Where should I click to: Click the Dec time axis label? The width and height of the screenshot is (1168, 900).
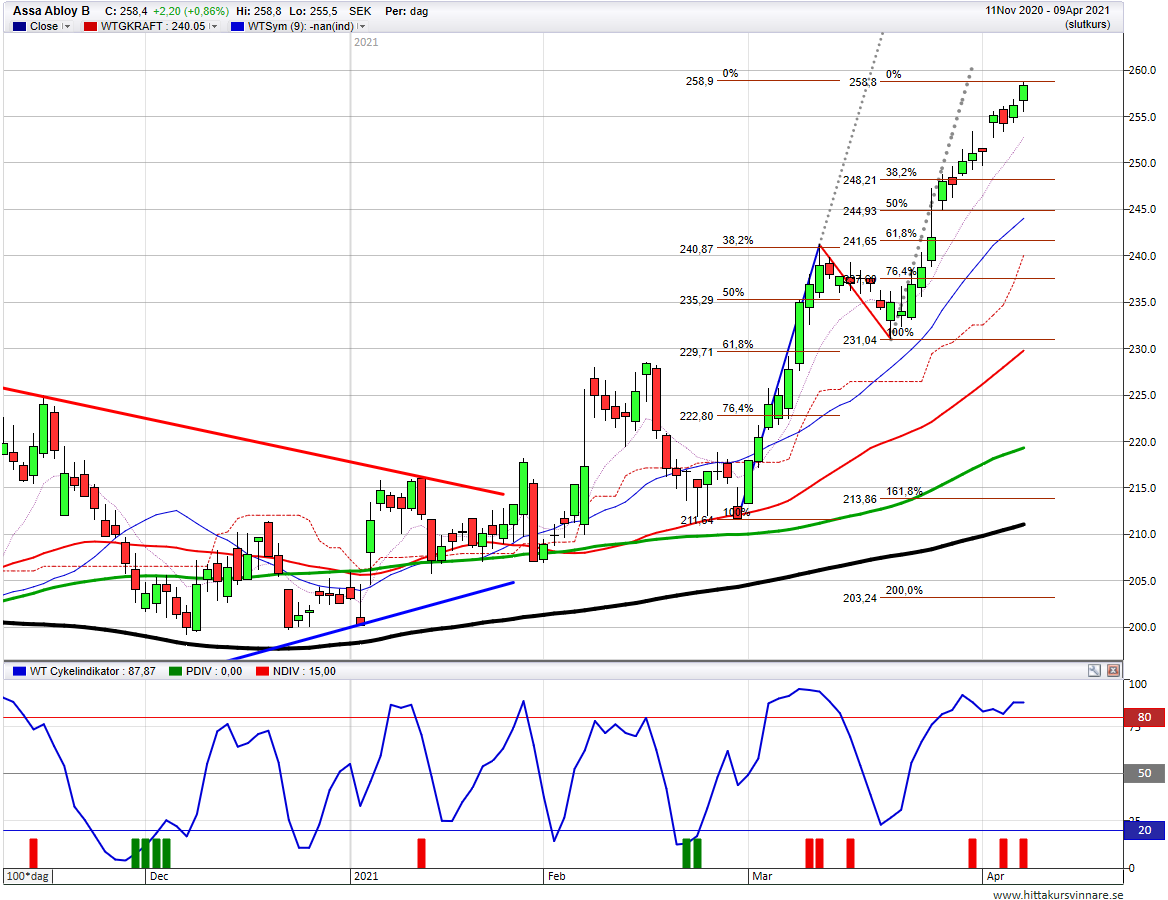[159, 876]
